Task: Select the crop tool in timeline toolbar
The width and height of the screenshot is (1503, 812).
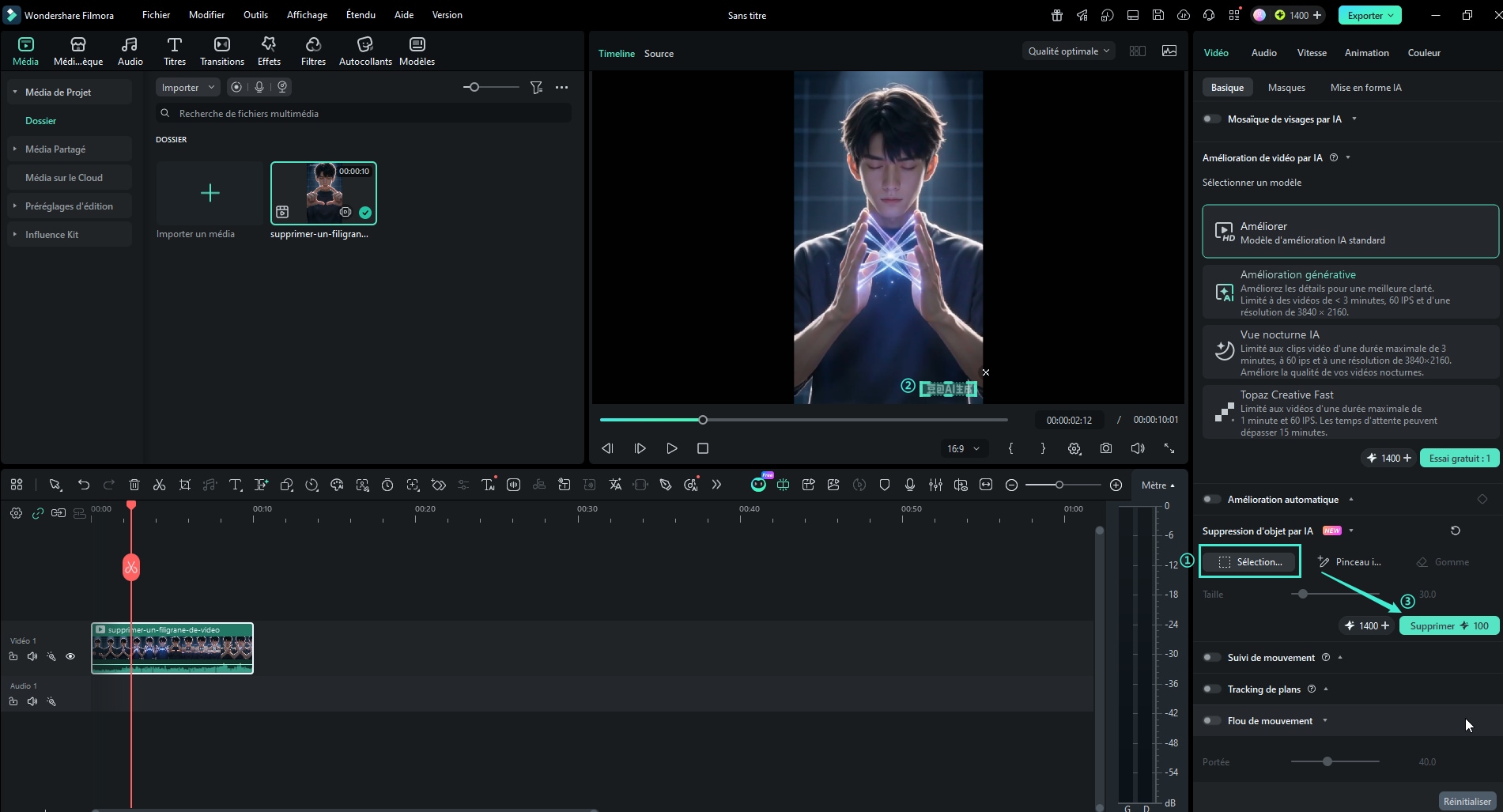Action: click(x=185, y=485)
